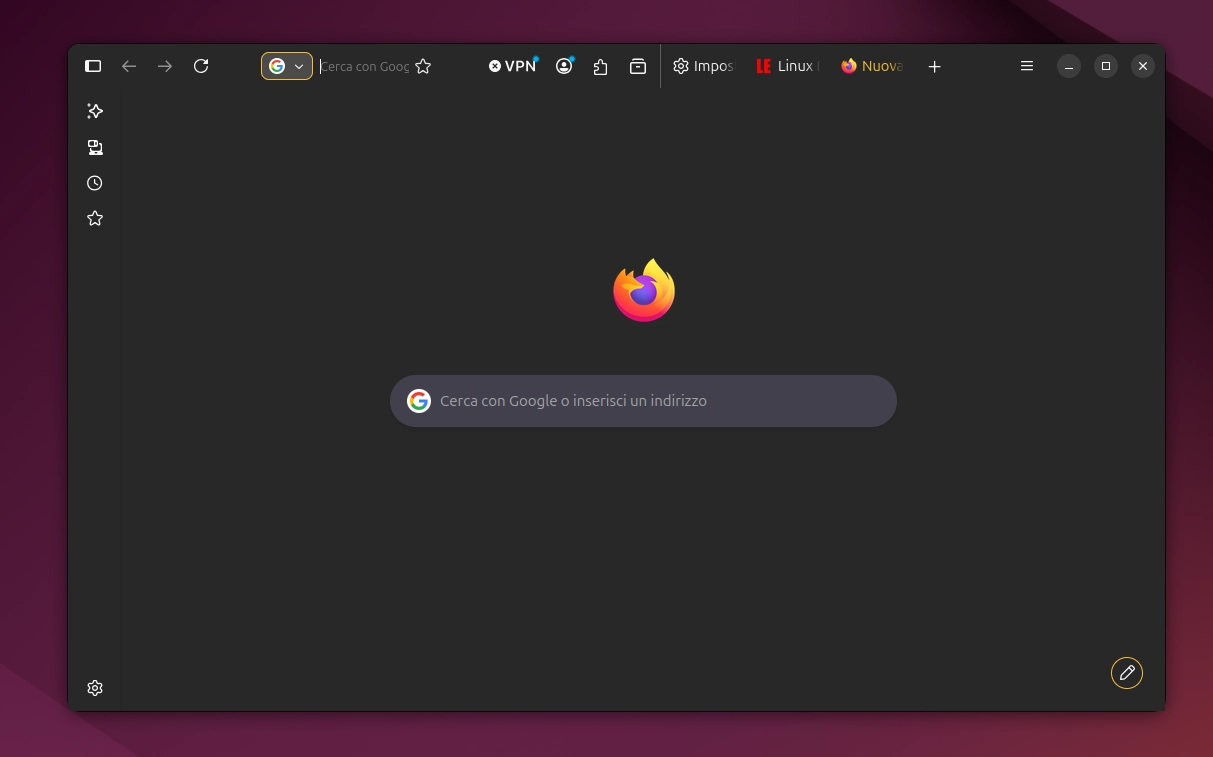Open the Firefox account icon

565,66
